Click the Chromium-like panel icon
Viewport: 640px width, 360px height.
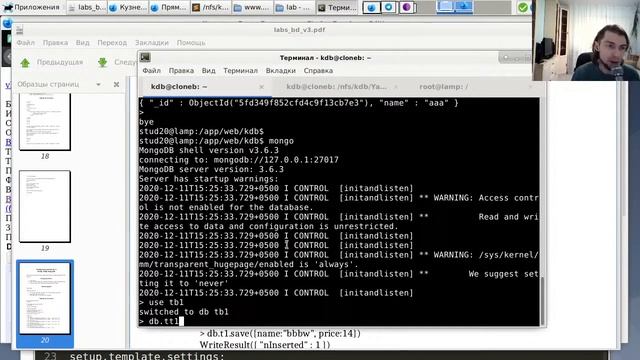[389, 7]
